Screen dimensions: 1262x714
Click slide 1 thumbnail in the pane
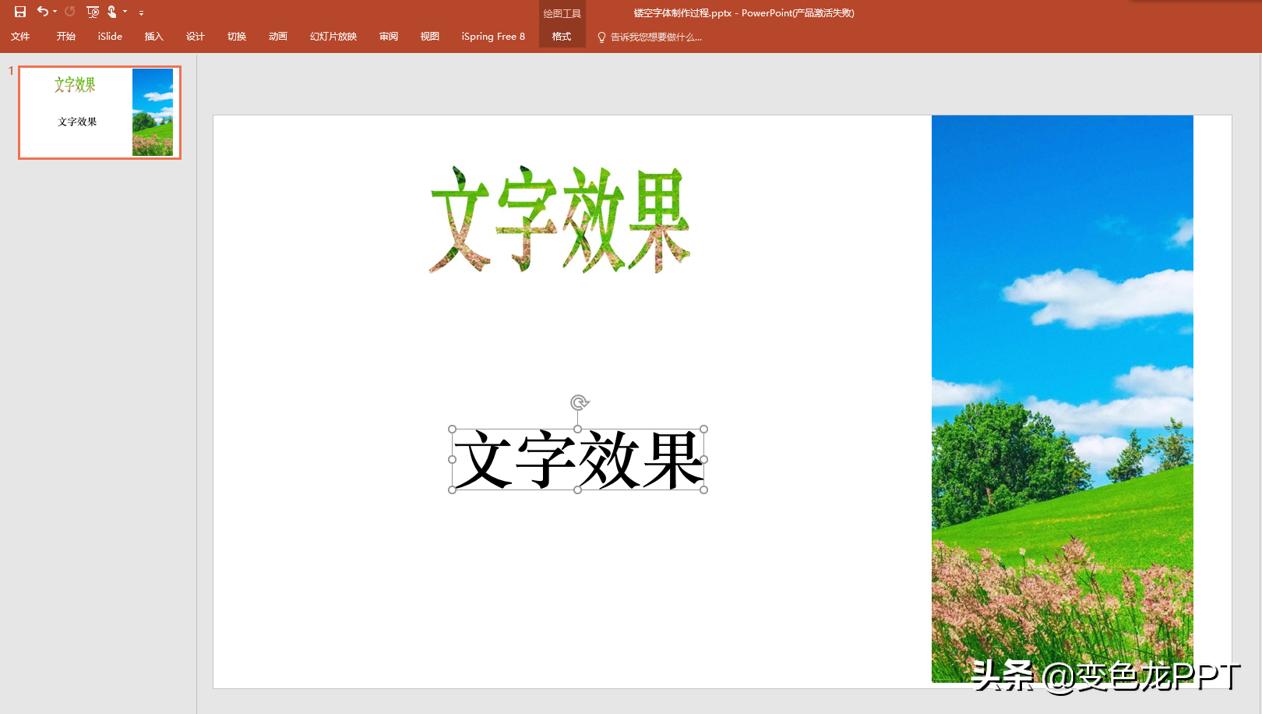98,112
